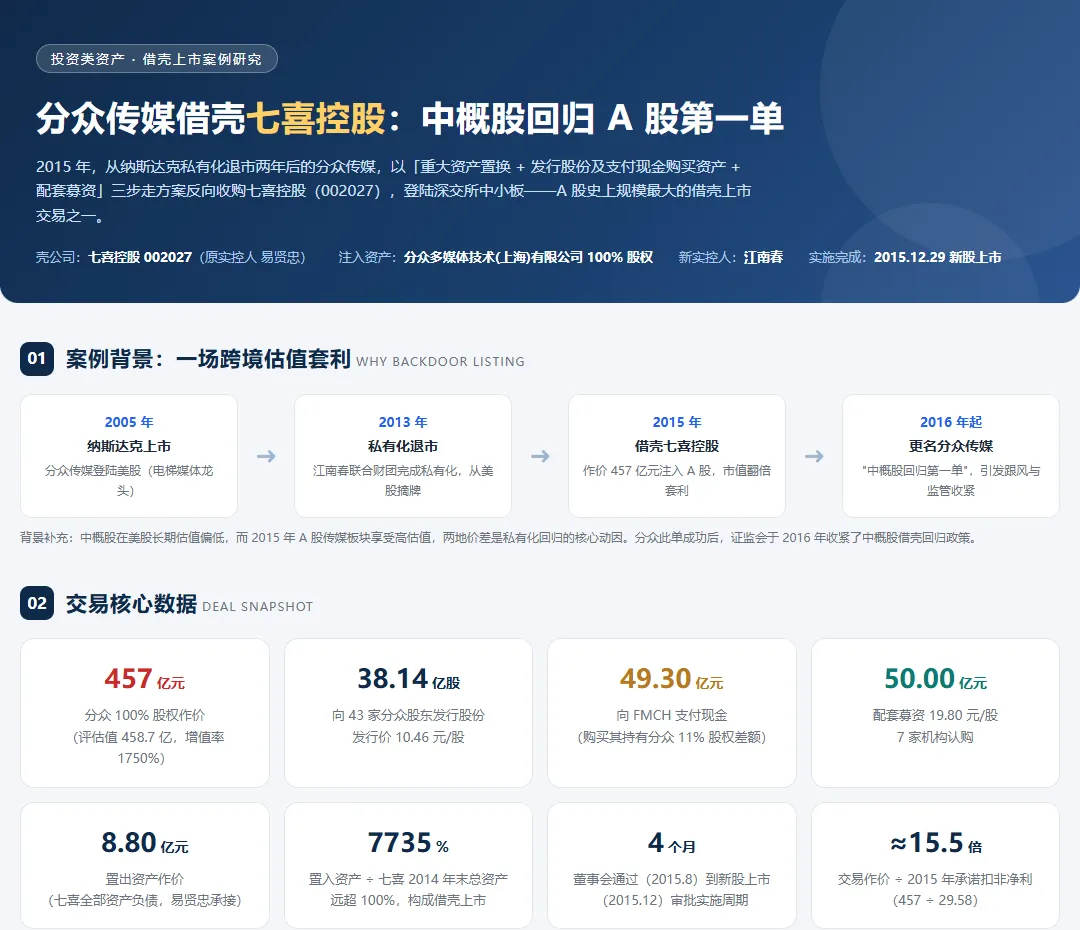Click the 壳公司 七喜控股 002027 text
Viewport: 1080px width, 930px height.
pyautogui.click(x=170, y=257)
